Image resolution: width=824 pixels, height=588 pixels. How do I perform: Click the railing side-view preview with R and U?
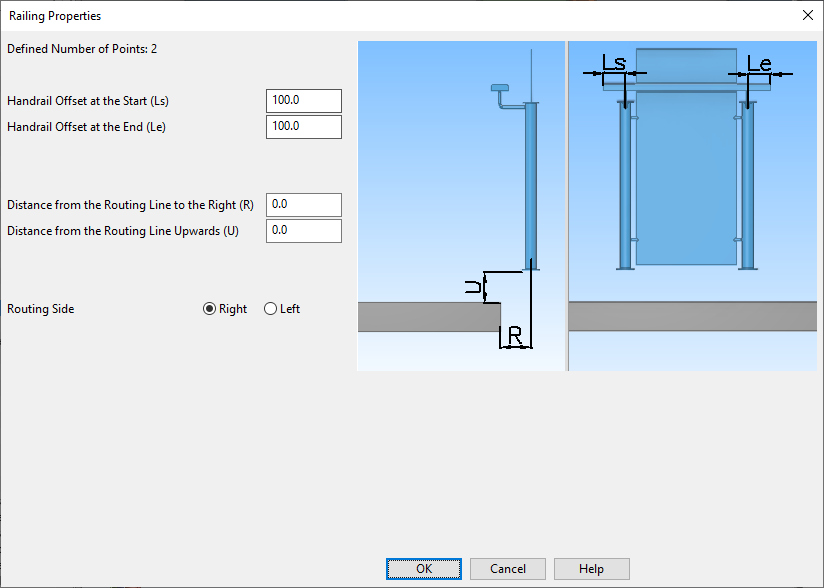click(461, 206)
